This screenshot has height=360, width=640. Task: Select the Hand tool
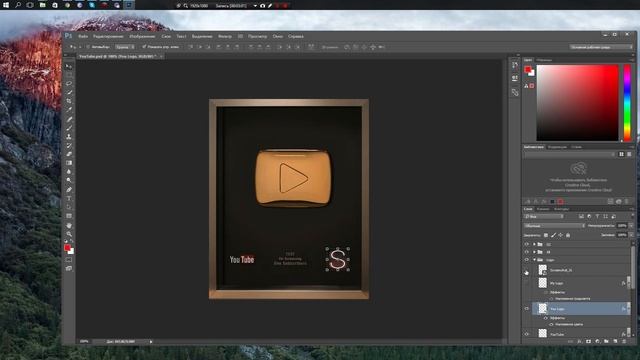click(69, 225)
